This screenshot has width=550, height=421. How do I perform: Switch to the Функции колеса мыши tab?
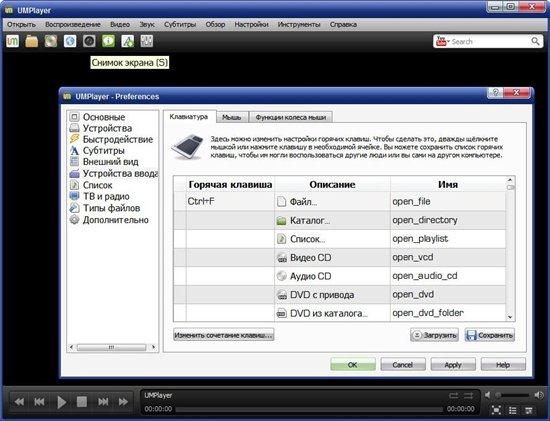click(x=291, y=118)
